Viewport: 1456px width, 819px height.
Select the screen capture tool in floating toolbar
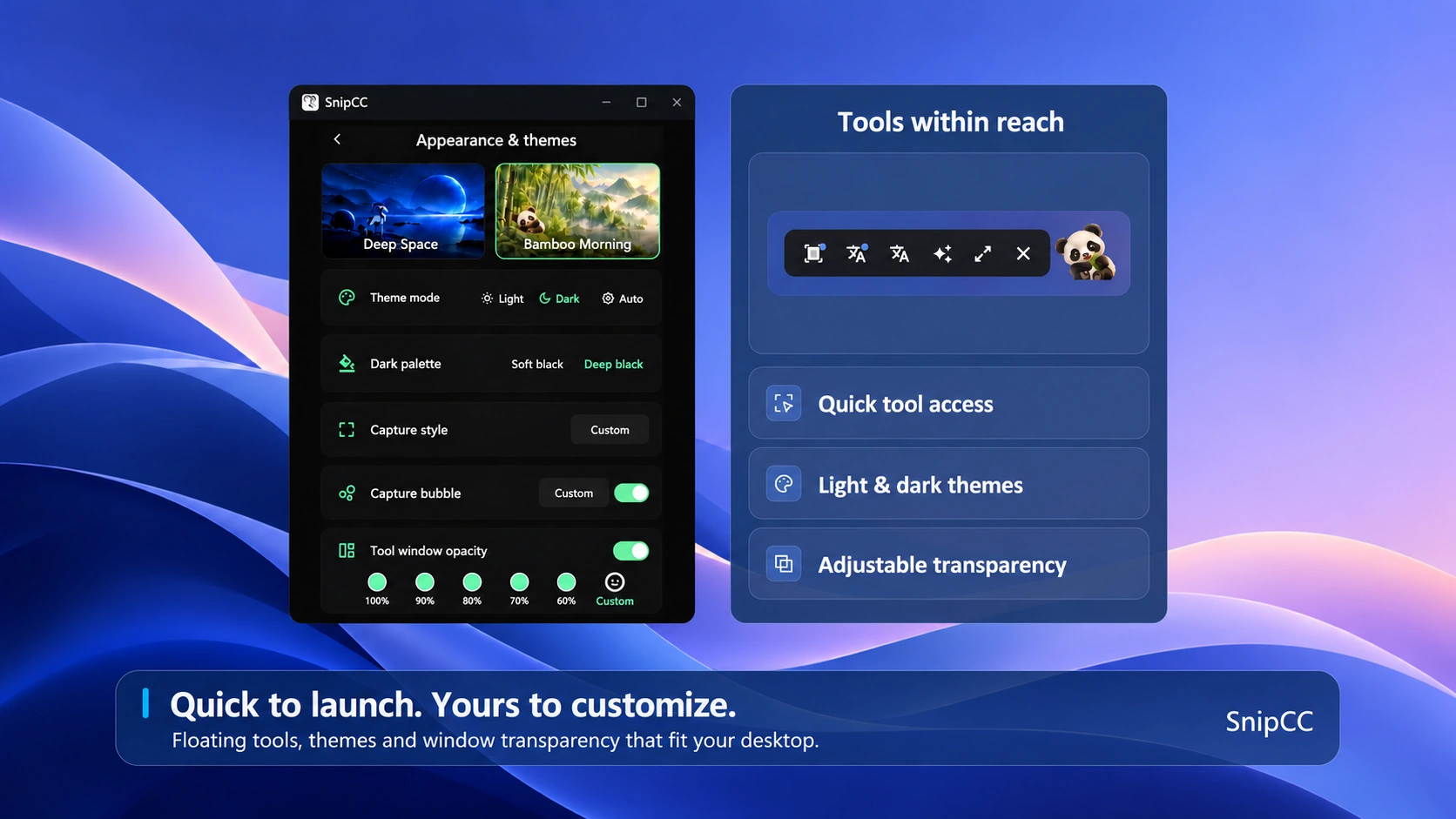(813, 253)
